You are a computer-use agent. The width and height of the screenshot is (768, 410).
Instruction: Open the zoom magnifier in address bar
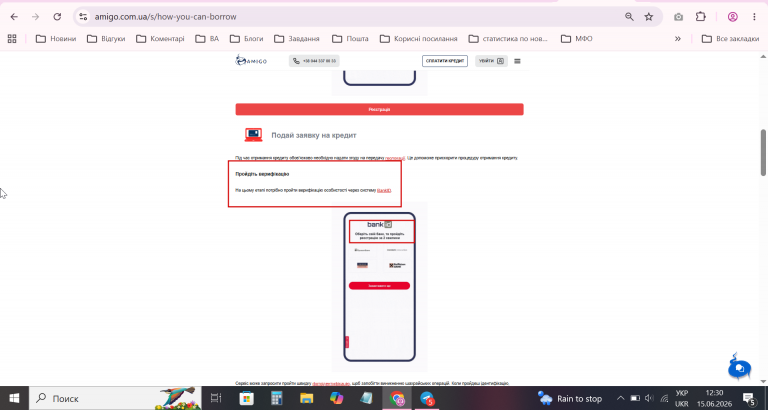pos(629,17)
